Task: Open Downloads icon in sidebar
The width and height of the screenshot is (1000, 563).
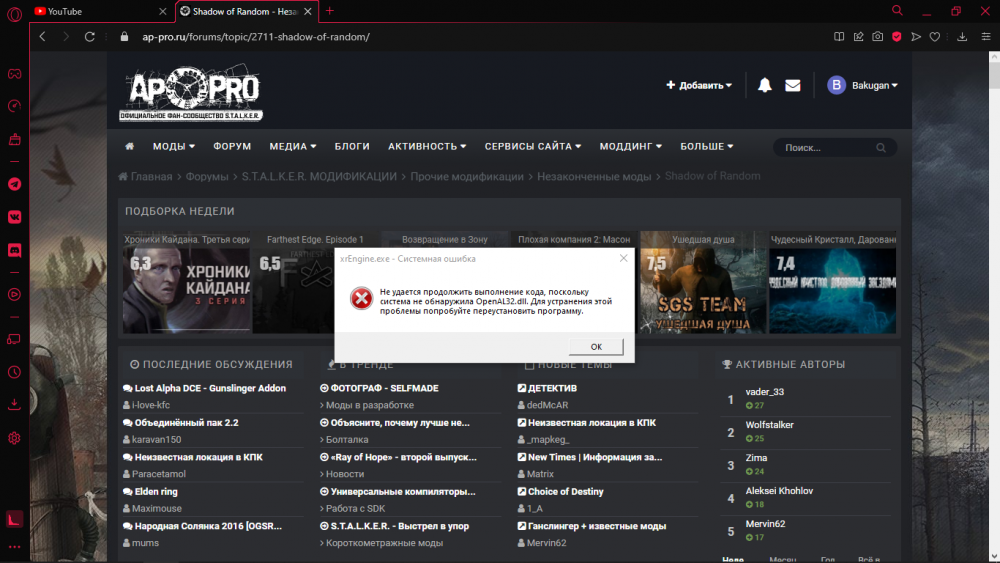Action: tap(14, 404)
